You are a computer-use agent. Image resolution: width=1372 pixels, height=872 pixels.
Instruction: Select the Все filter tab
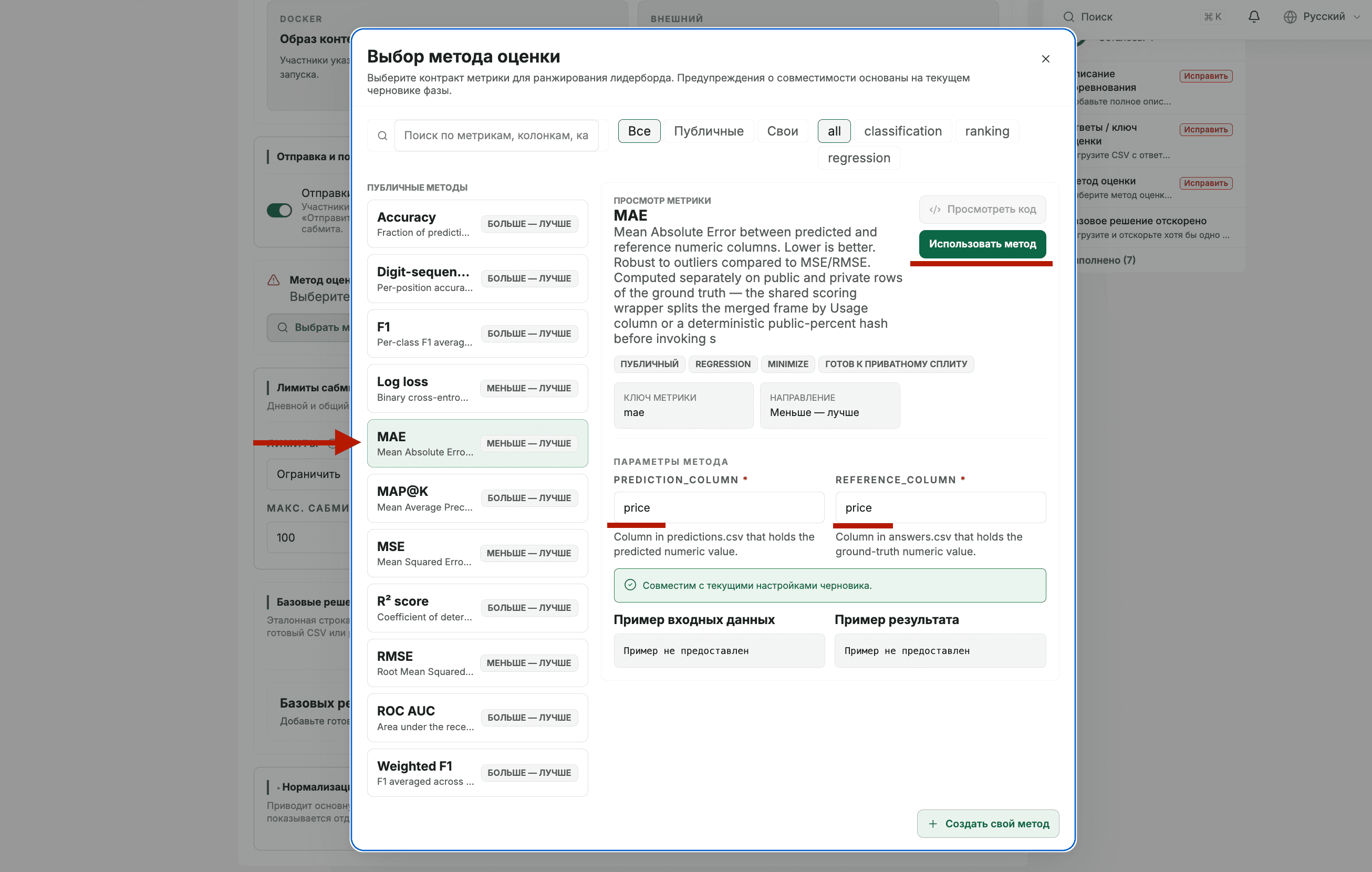pos(639,131)
